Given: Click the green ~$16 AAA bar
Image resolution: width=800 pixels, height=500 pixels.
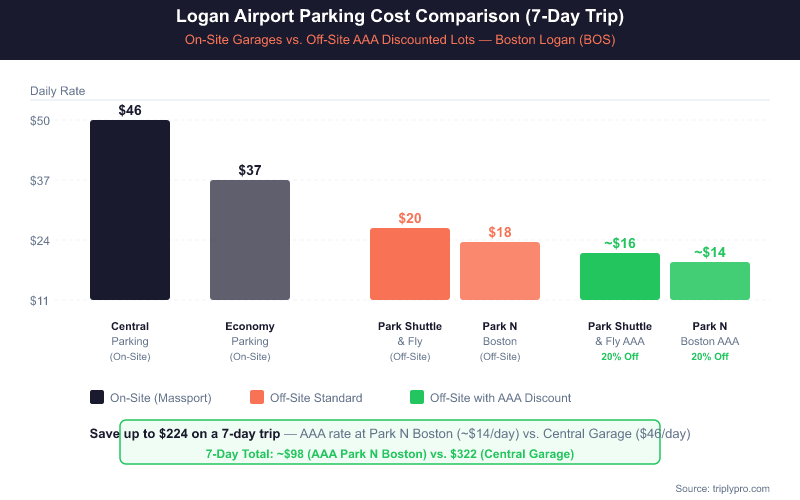Looking at the screenshot, I should coord(620,276).
